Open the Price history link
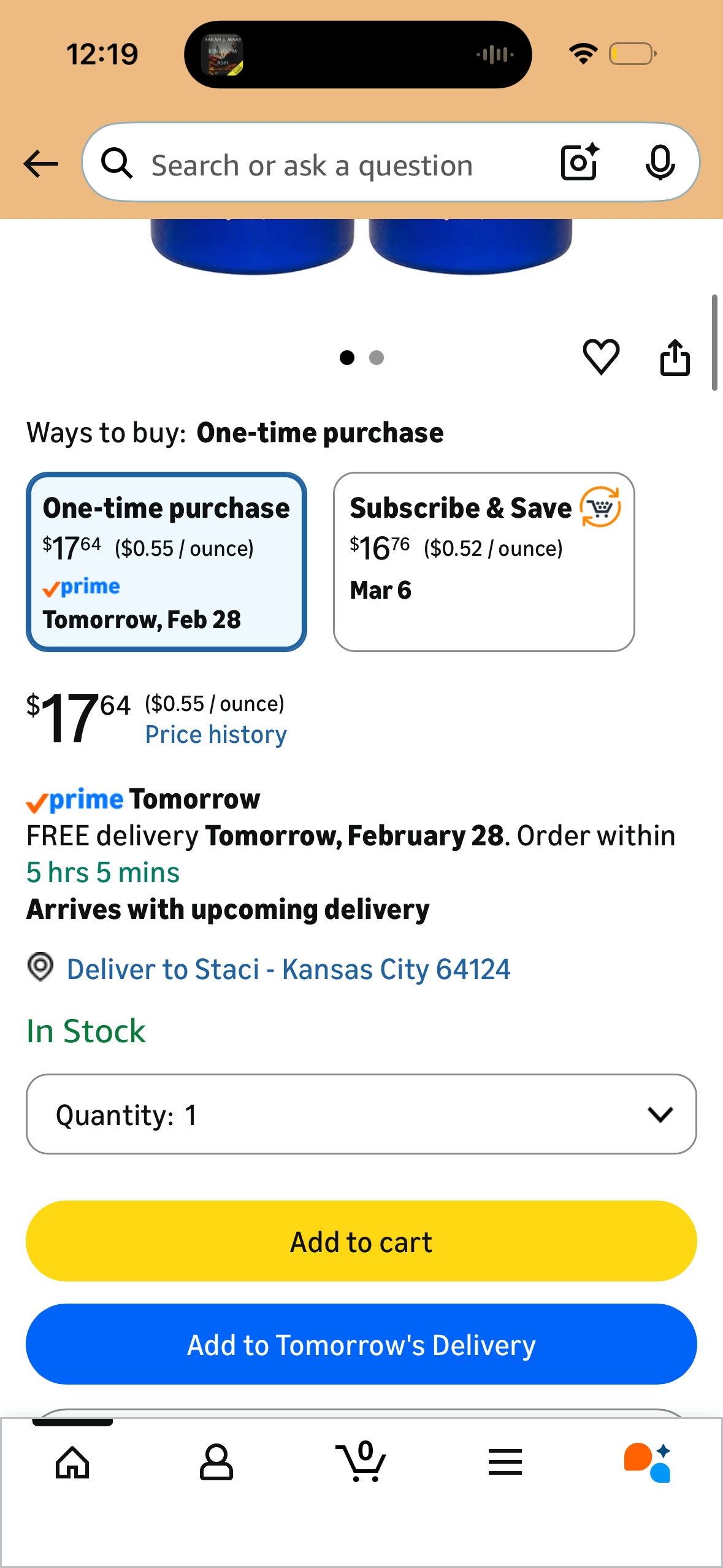Viewport: 723px width, 1568px height. coord(216,734)
